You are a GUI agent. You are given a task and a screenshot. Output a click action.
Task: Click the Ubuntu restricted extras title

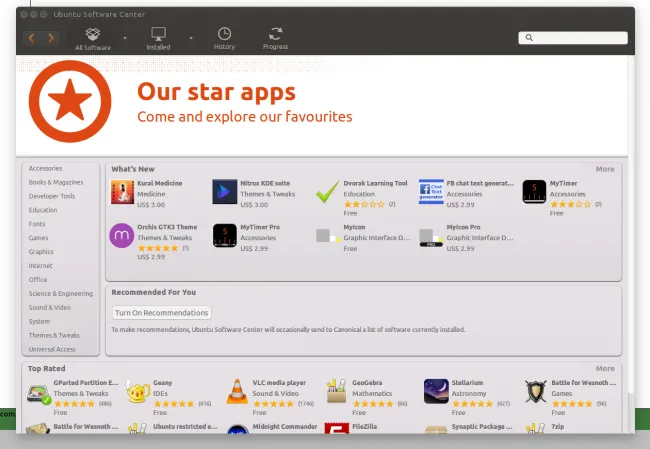click(185, 427)
